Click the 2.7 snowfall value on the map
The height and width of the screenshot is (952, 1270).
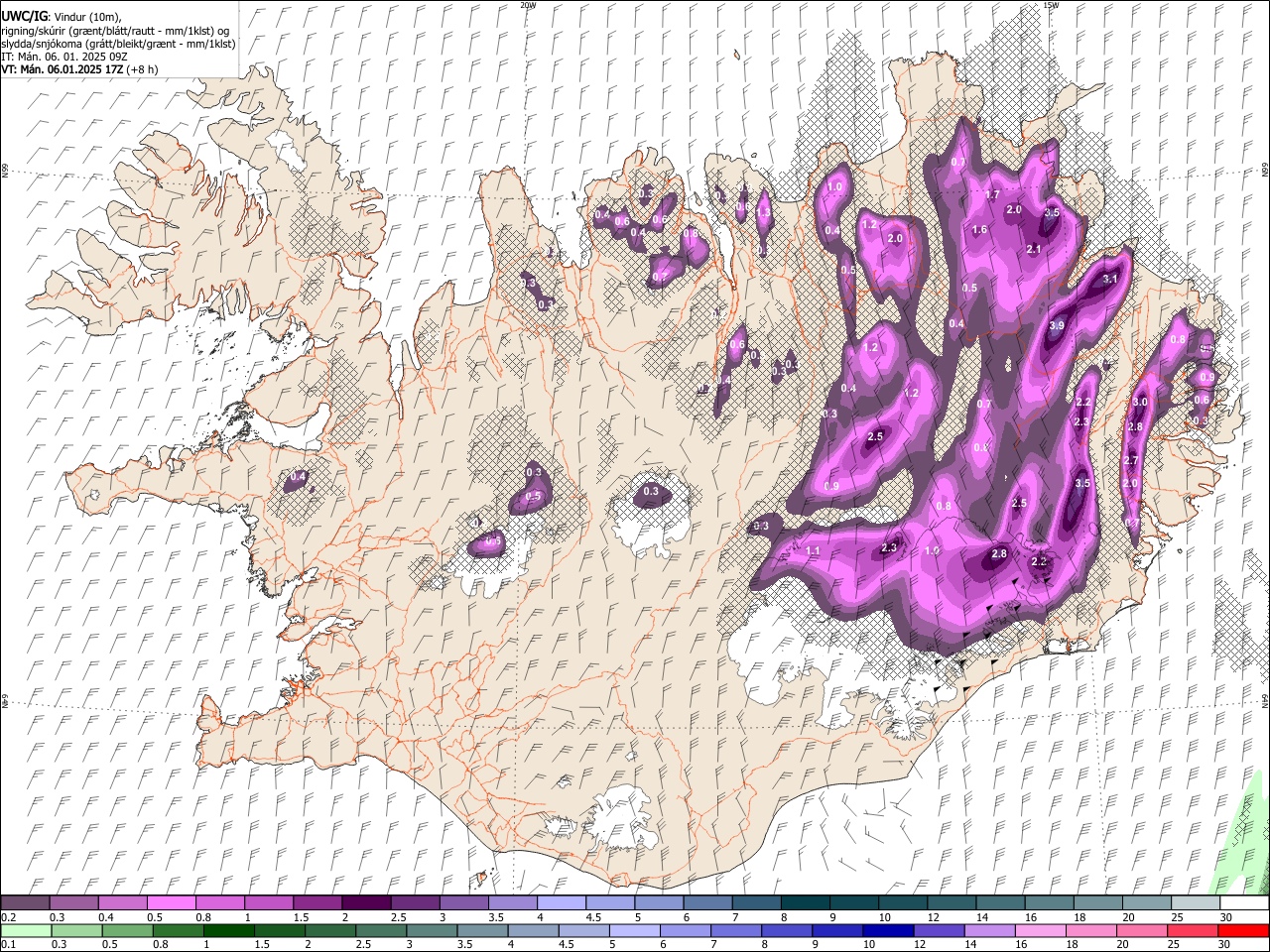click(x=1130, y=461)
